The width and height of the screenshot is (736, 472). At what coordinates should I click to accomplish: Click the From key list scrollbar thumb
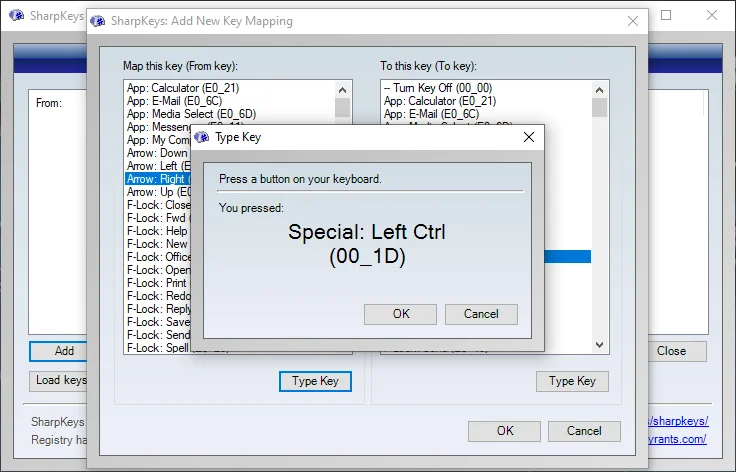tap(342, 107)
